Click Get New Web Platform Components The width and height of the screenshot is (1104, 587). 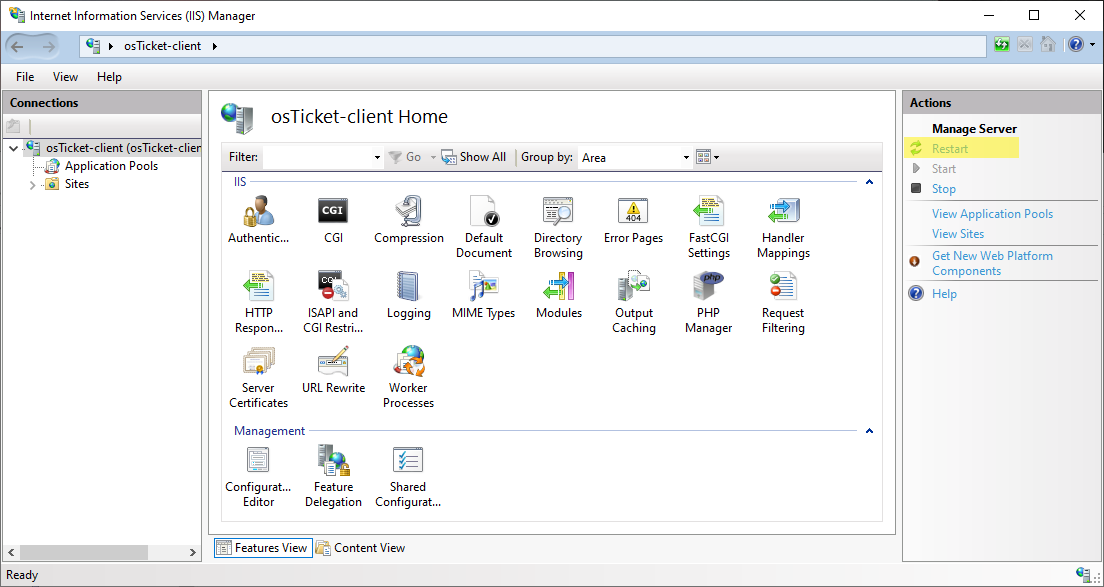[992, 263]
